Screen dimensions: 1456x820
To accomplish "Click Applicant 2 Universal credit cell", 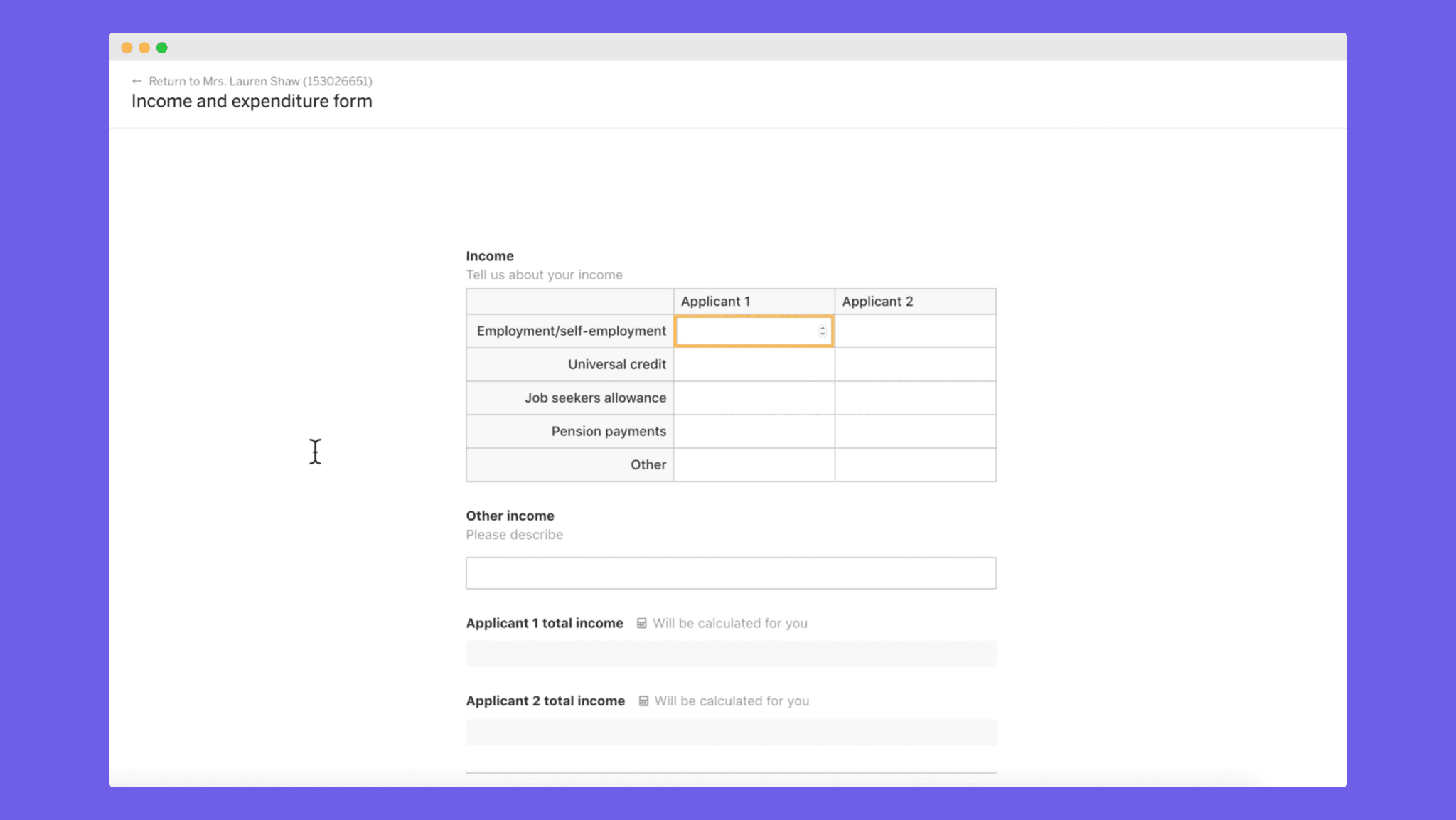I will [915, 364].
